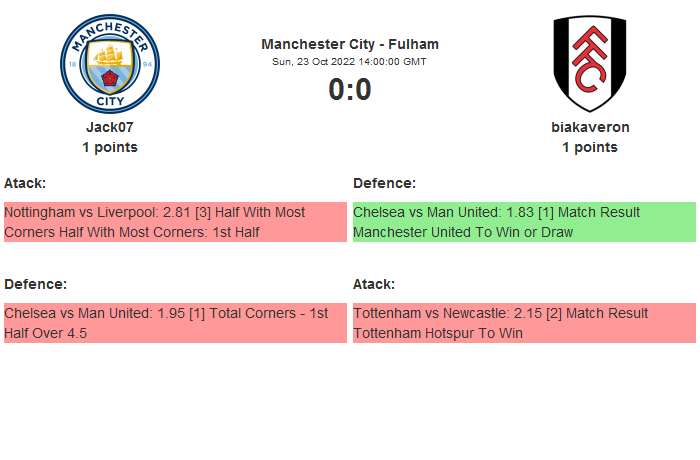Click the Manchester City club crest
Screen dimensions: 700x460
tap(109, 64)
